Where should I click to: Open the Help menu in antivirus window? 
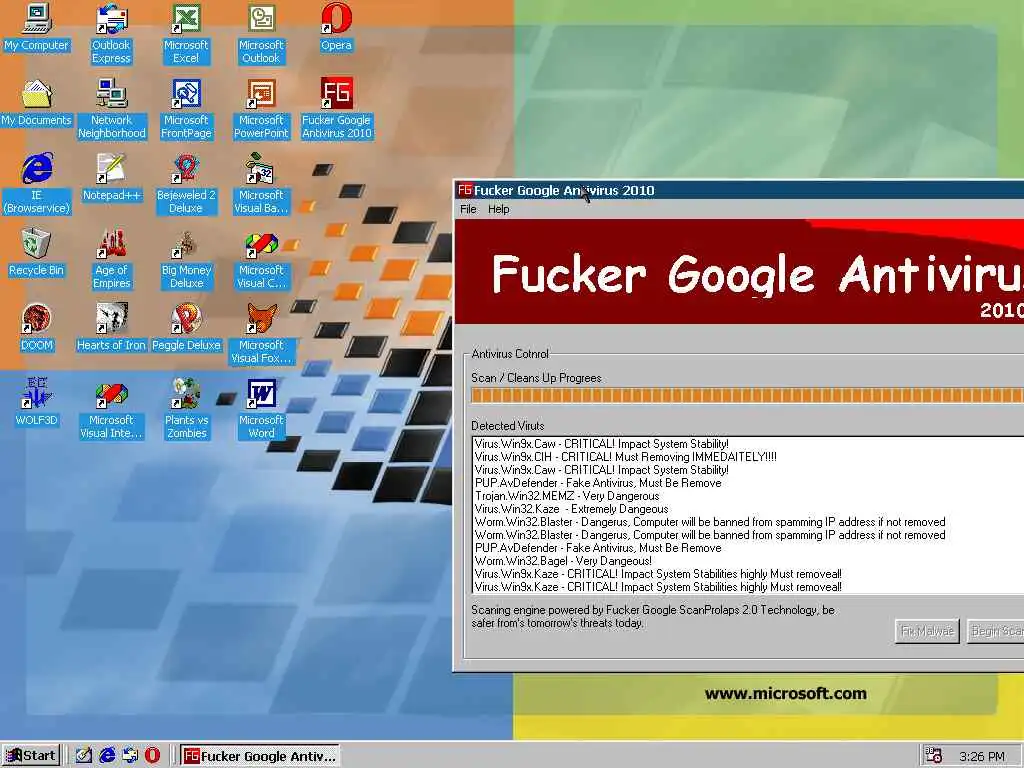click(498, 209)
